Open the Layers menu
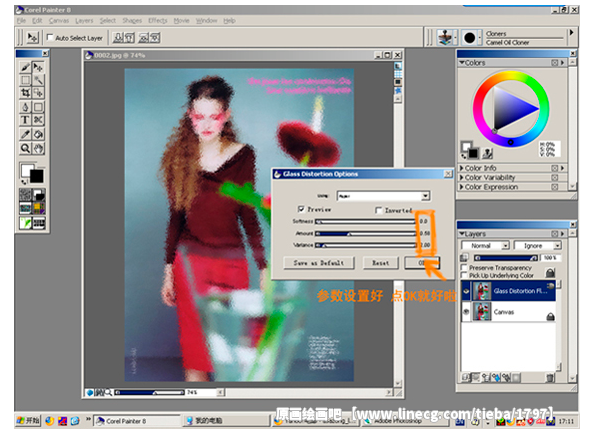 (84, 20)
